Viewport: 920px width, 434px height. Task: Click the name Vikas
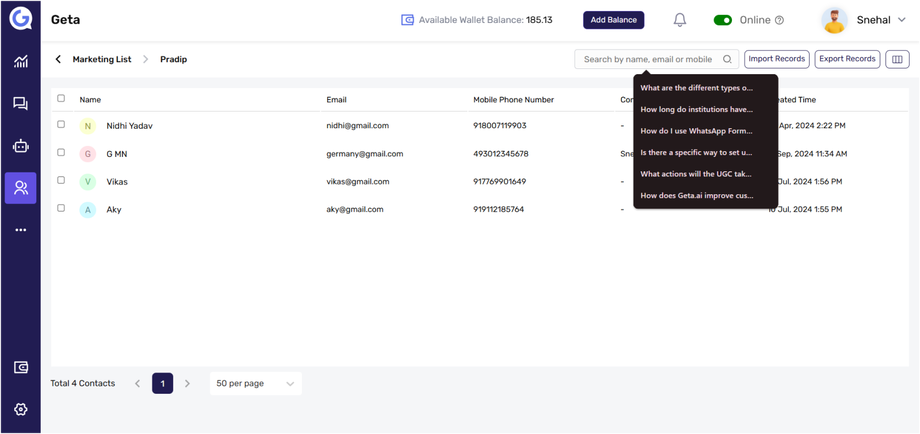click(x=117, y=182)
